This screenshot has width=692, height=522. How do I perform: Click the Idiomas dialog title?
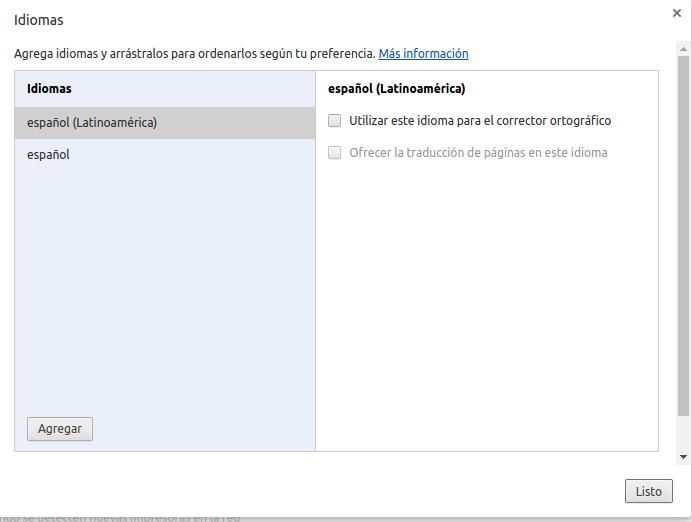pos(39,20)
